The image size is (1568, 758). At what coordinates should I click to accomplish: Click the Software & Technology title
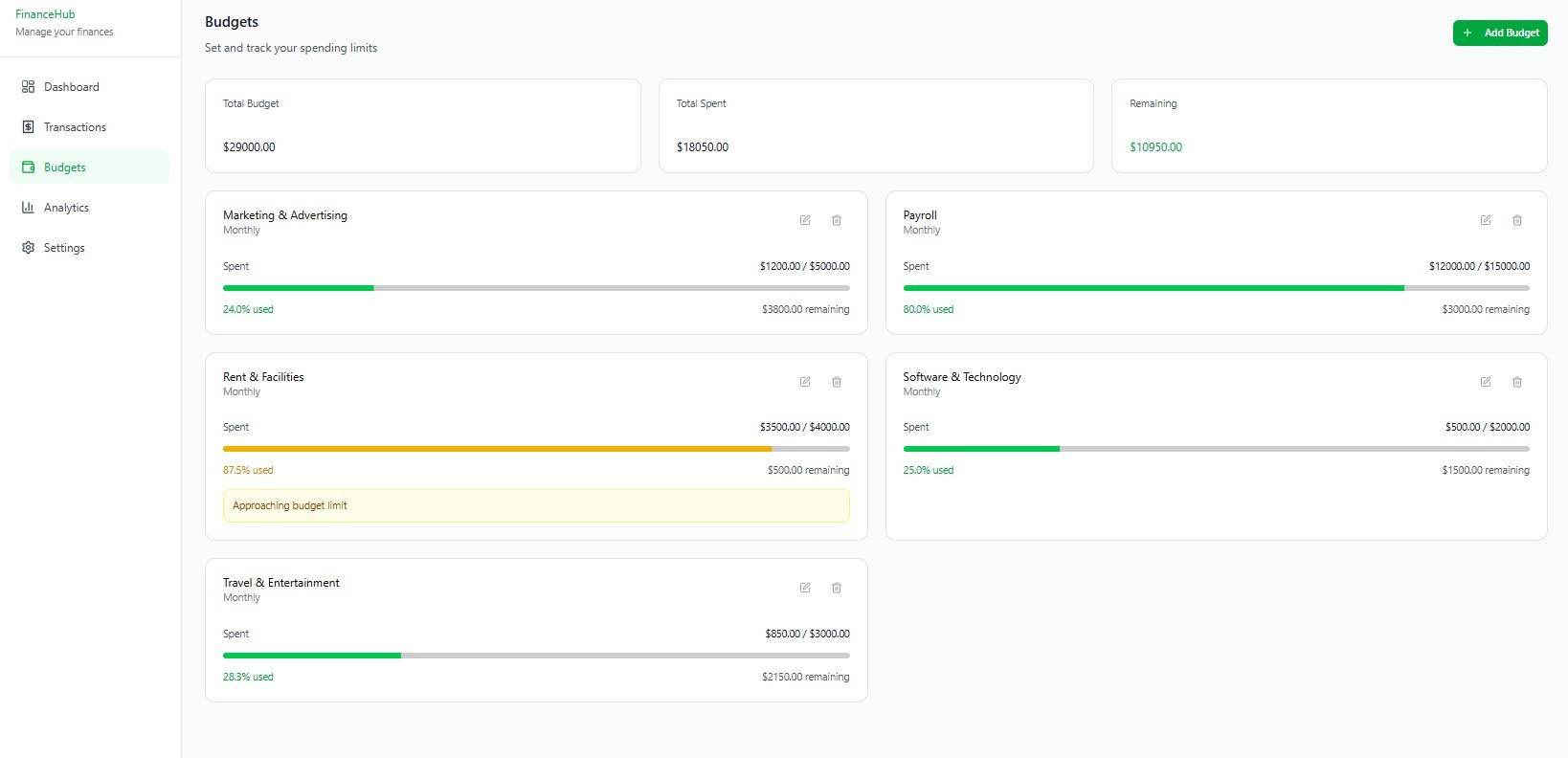962,377
